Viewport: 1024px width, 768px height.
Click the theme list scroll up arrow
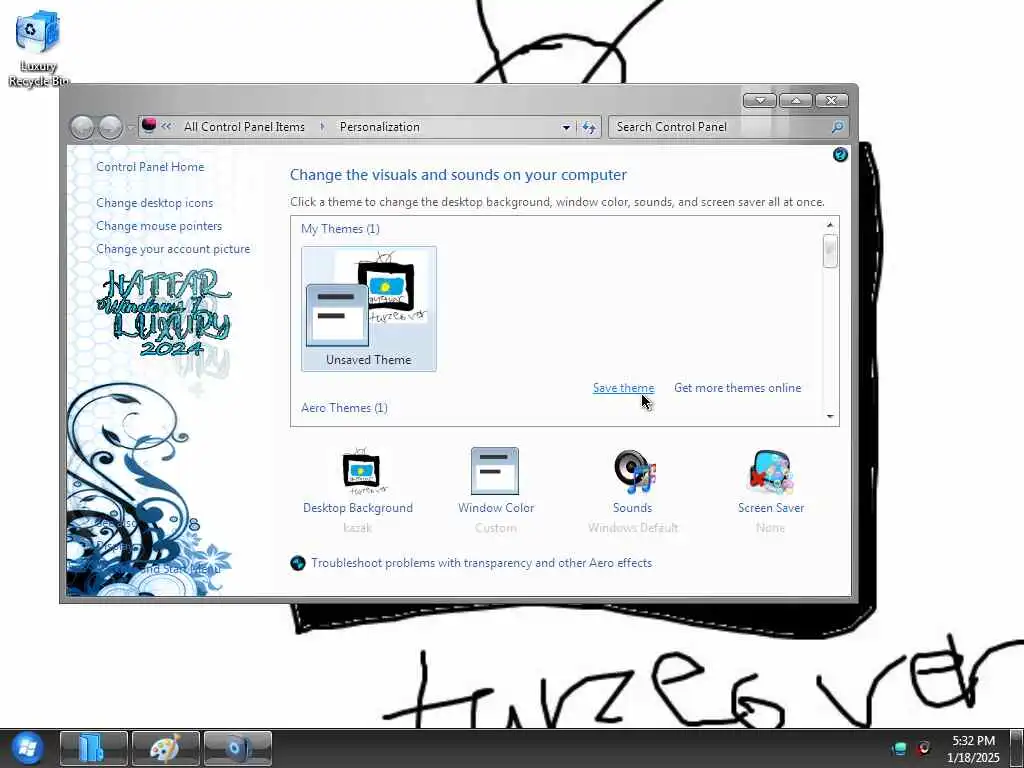click(830, 225)
